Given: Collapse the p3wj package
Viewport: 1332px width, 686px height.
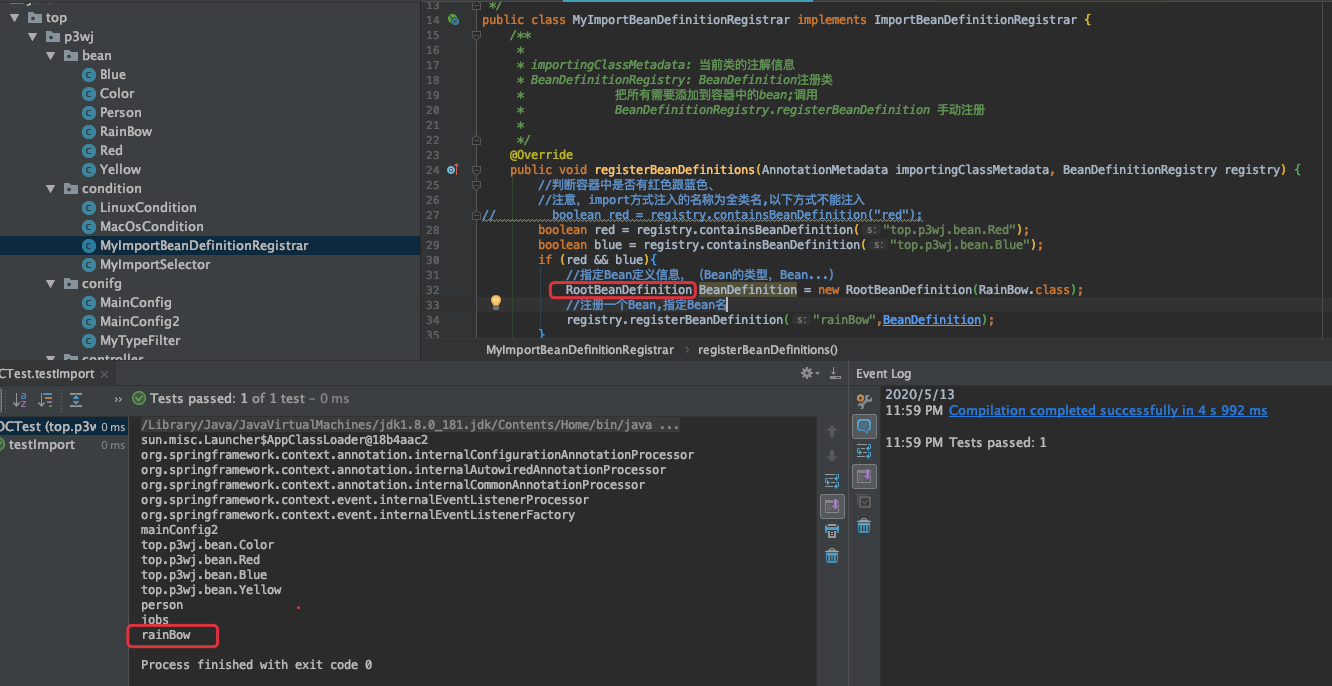Looking at the screenshot, I should coord(34,36).
